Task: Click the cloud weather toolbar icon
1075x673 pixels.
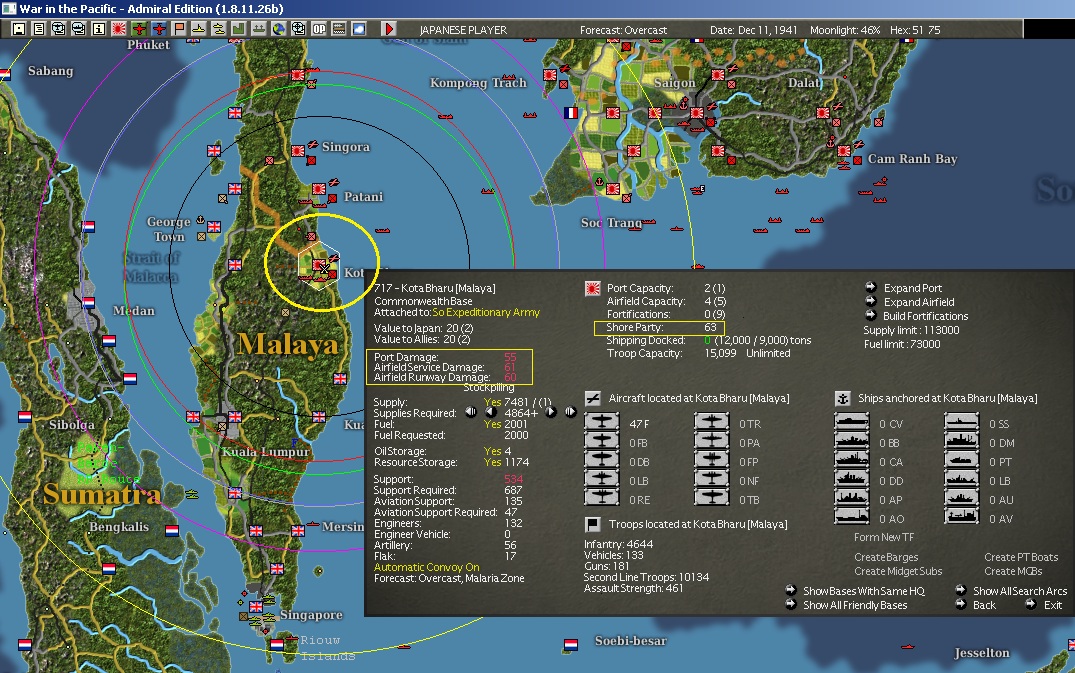Action: click(x=359, y=29)
